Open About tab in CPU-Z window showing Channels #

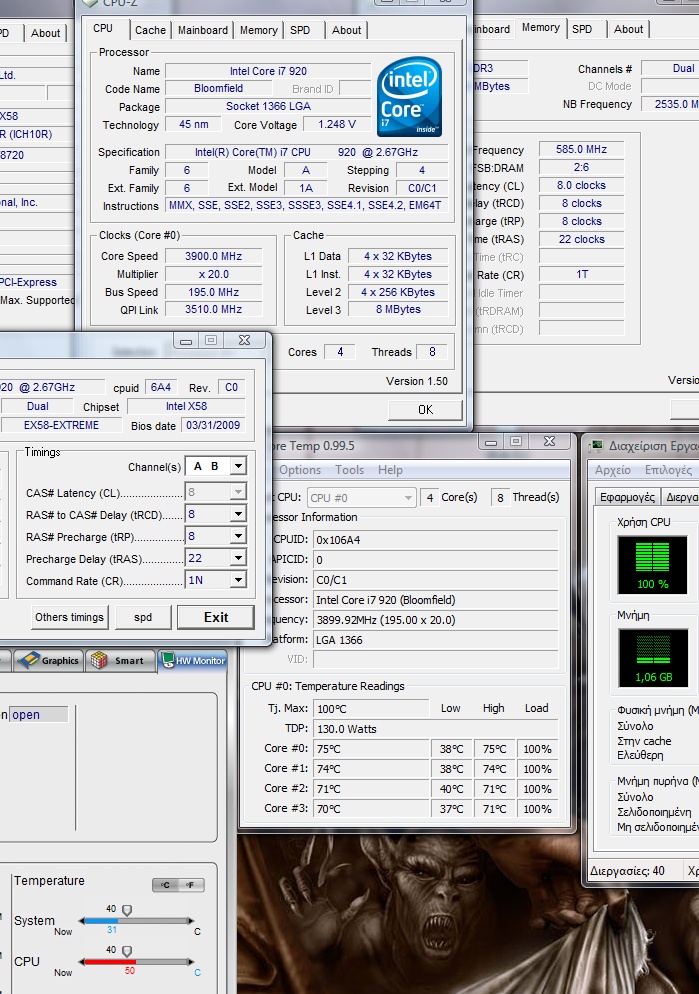point(628,29)
